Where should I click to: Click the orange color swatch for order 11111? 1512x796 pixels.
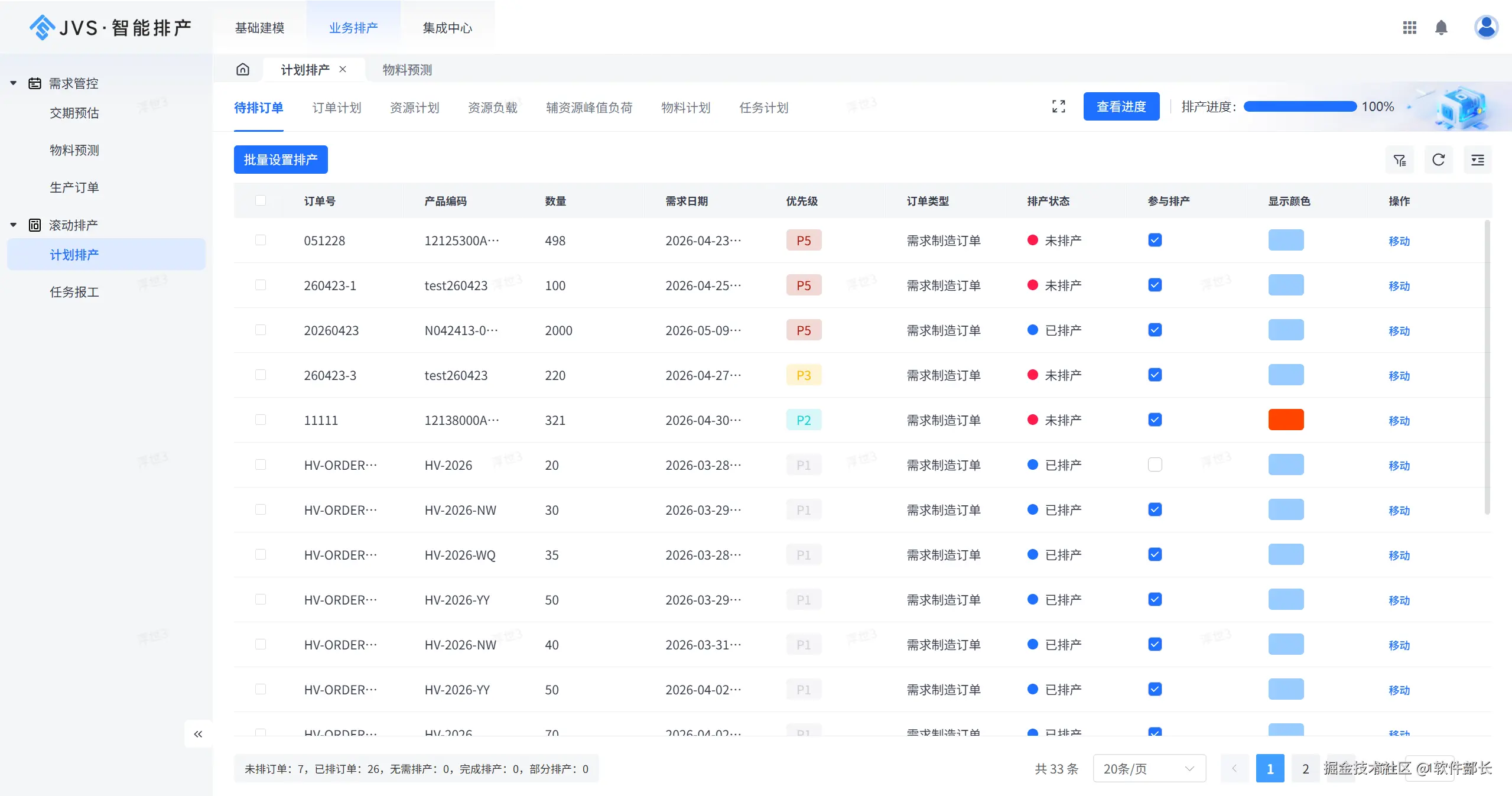tap(1285, 420)
